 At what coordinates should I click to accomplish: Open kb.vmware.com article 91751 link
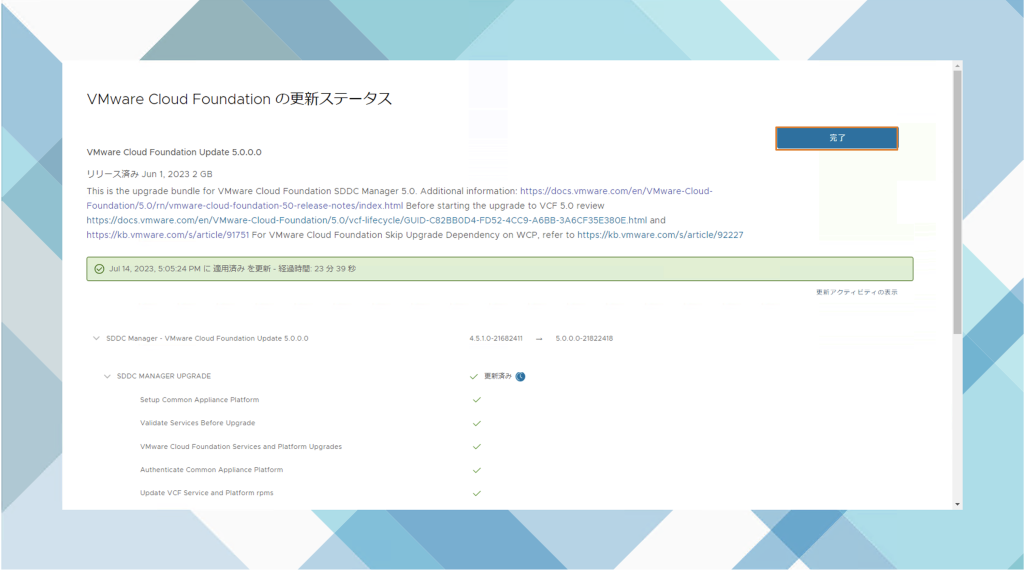click(x=168, y=235)
